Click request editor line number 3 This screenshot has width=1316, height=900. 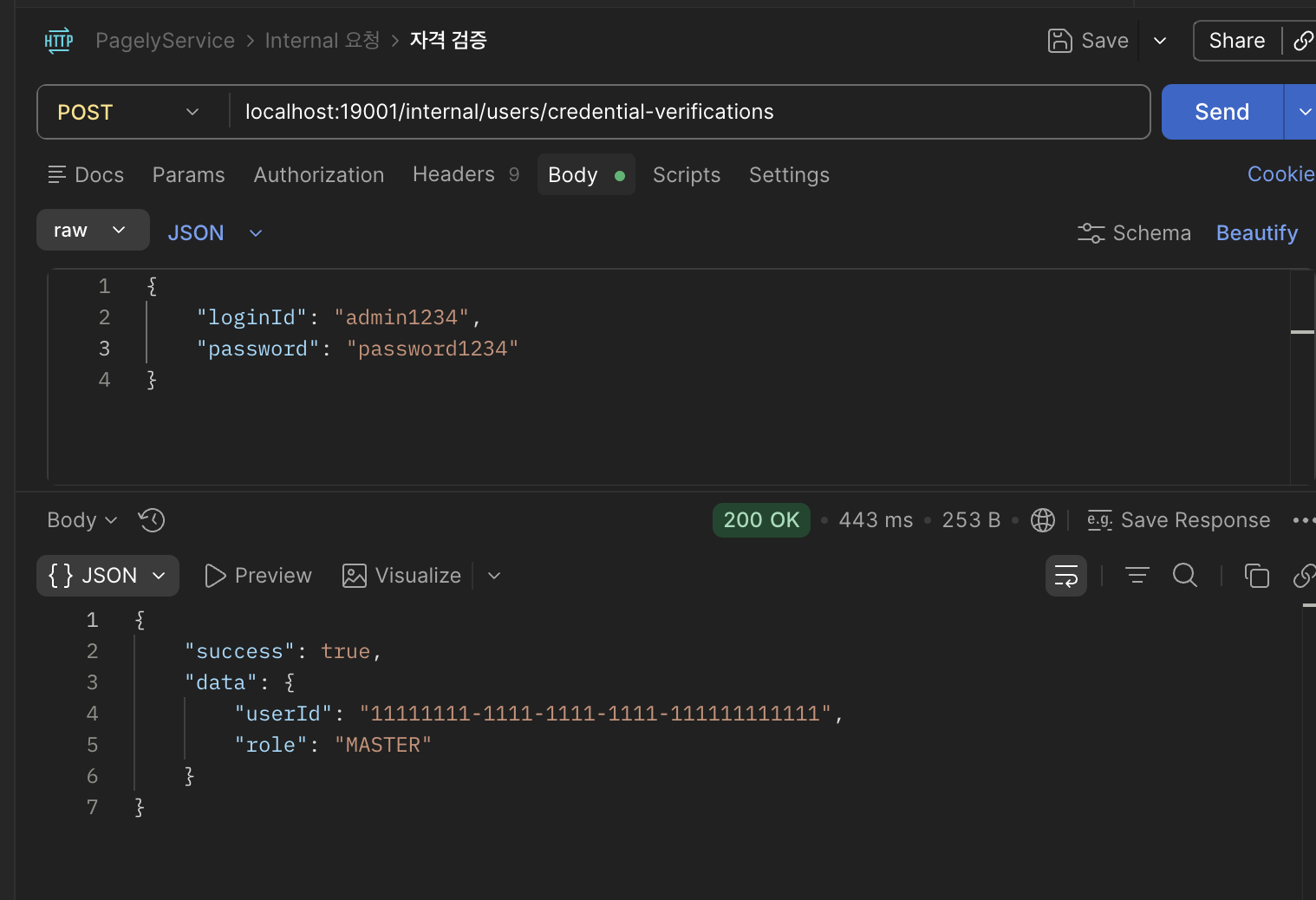point(104,349)
